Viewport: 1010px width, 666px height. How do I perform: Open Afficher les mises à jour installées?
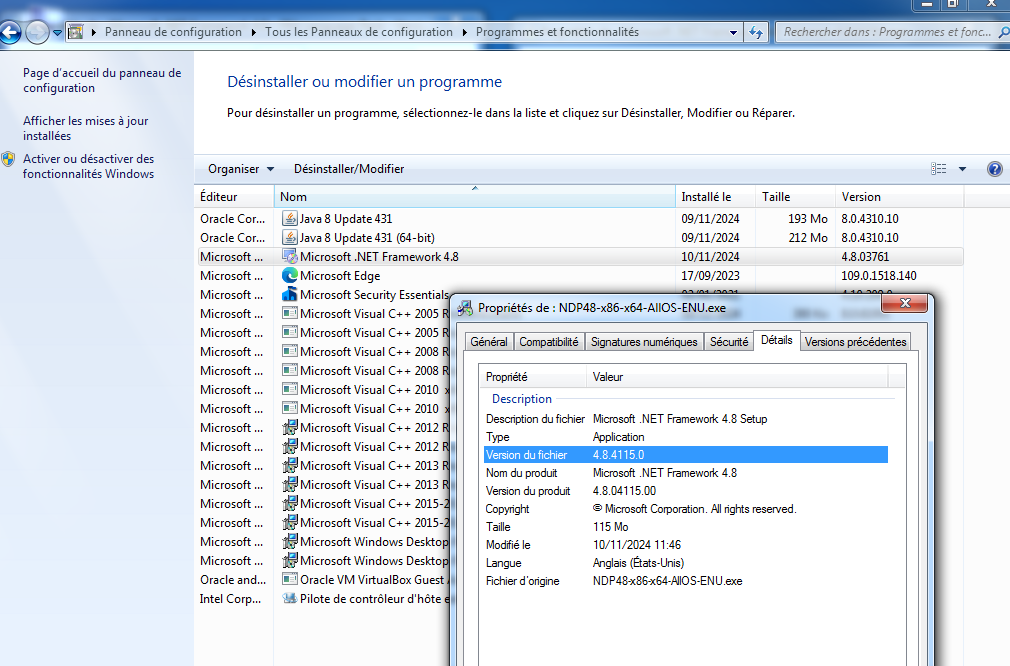point(86,128)
